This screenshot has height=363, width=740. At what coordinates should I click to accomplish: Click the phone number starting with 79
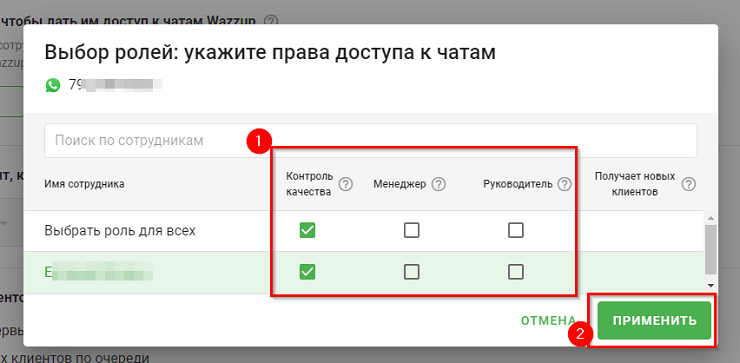[116, 85]
